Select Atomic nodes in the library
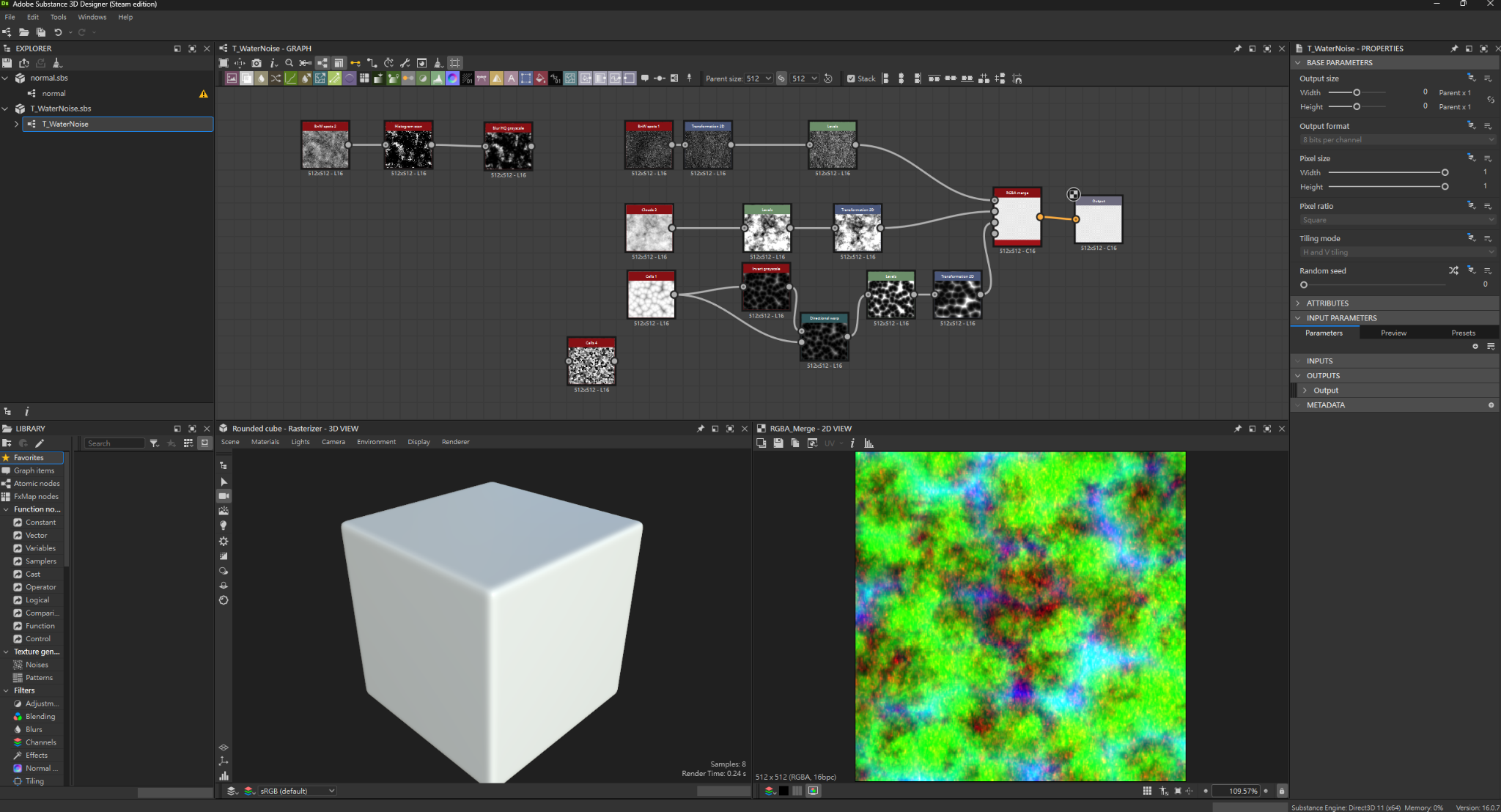 pyautogui.click(x=37, y=484)
